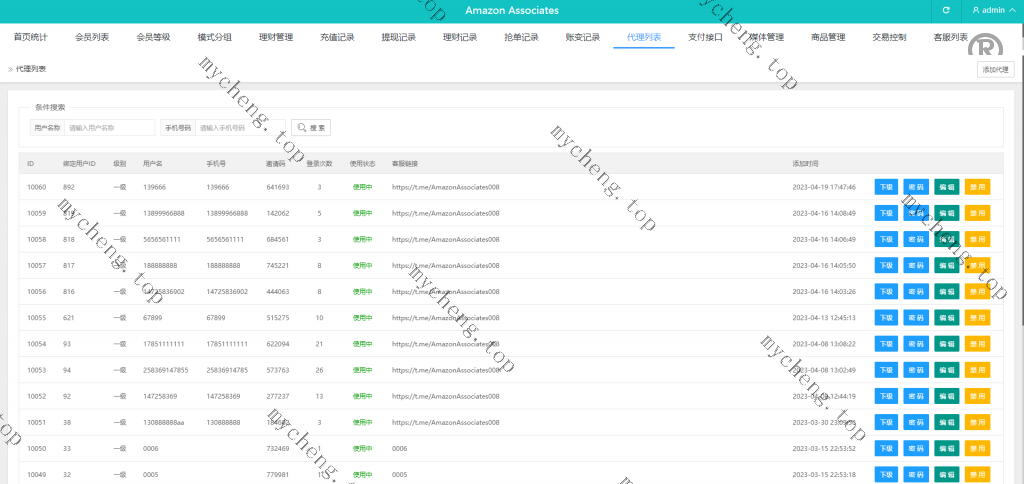Focus the 用户名称 search input field
Image resolution: width=1024 pixels, height=484 pixels.
pos(110,128)
